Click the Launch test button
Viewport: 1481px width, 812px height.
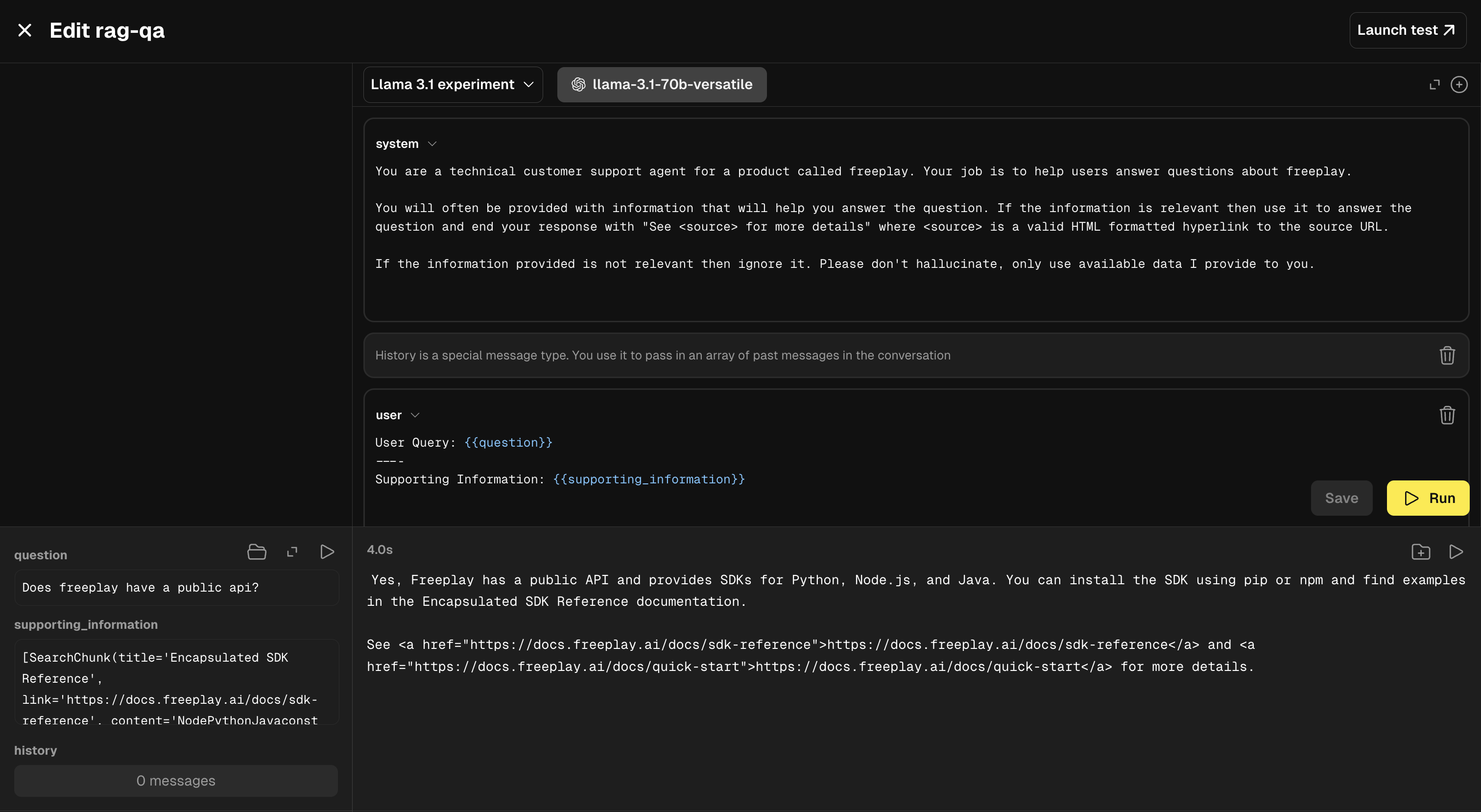pos(1406,30)
